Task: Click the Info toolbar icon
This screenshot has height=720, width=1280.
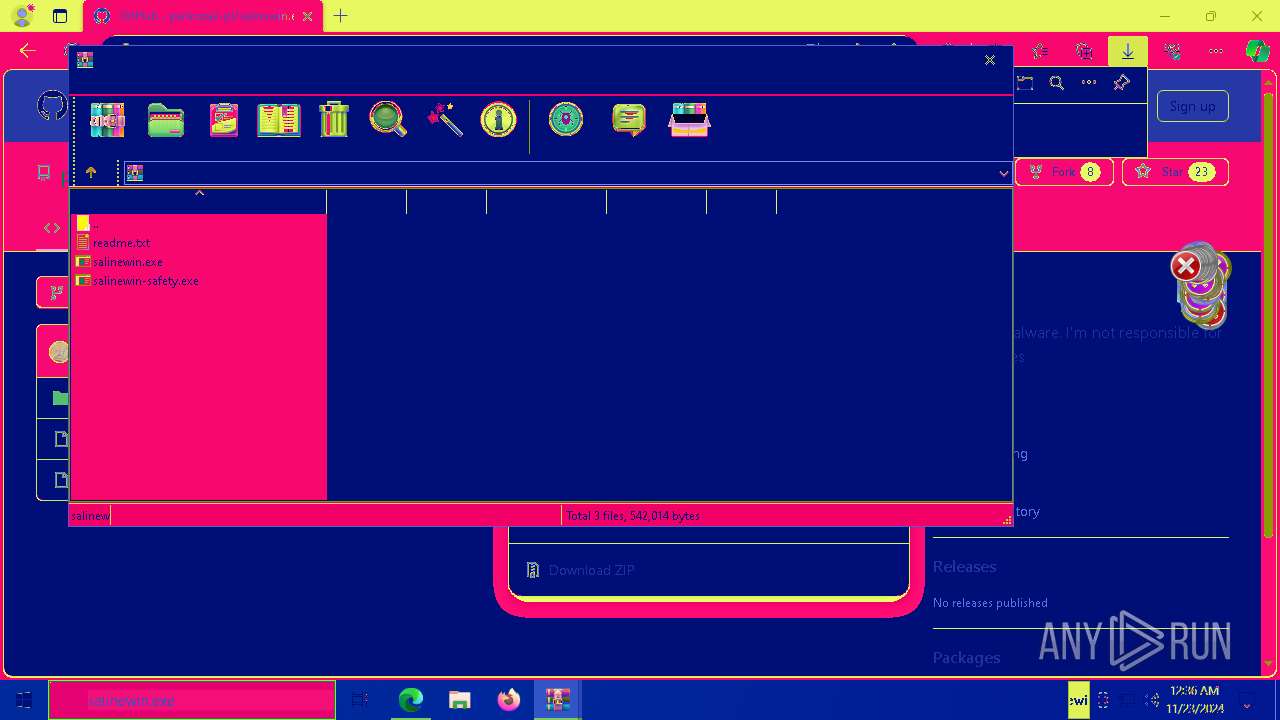Action: pyautogui.click(x=498, y=120)
